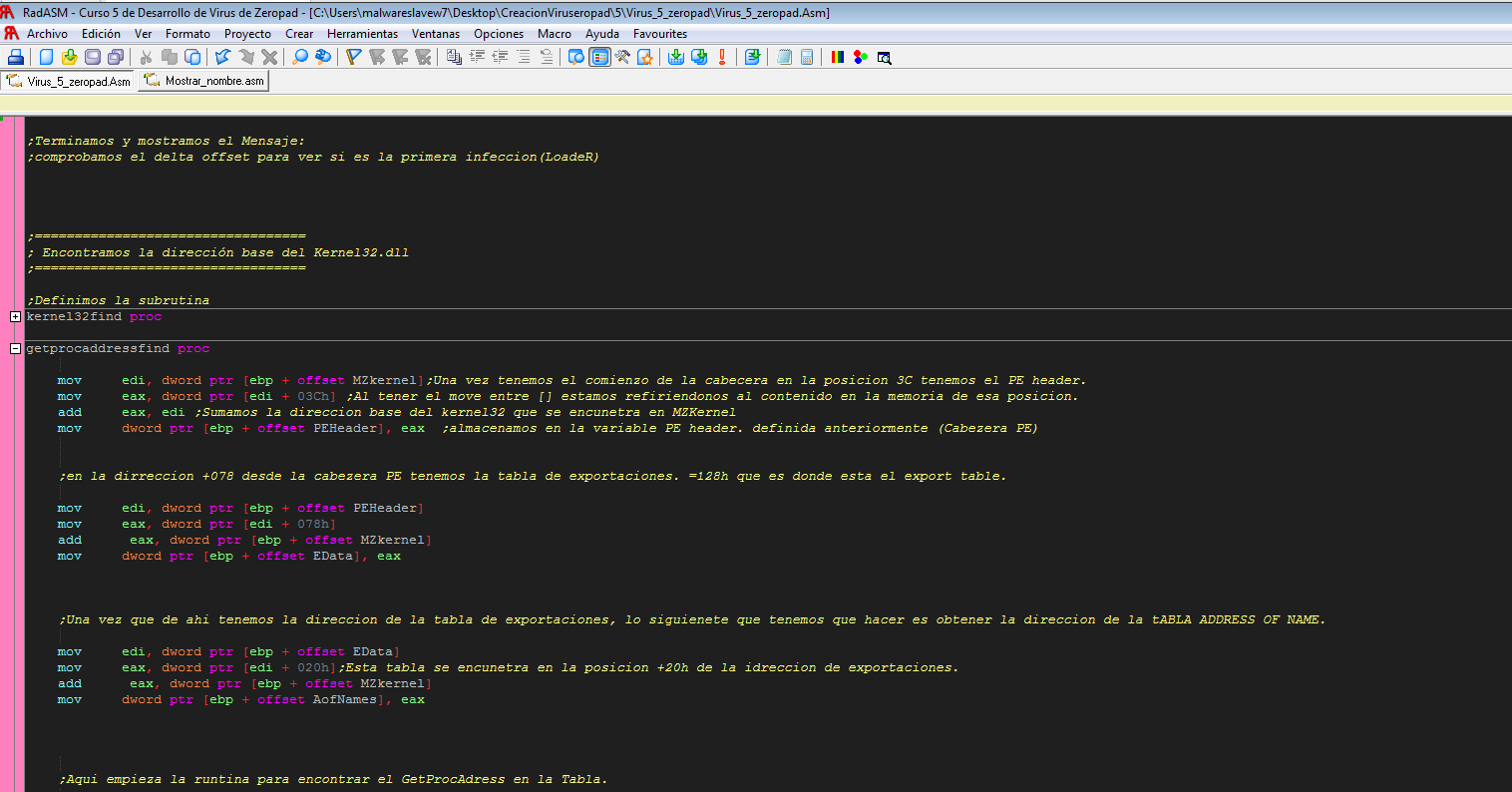Click the comment 'Encontramos la dirección base del Kernel32.dll'

[x=225, y=252]
